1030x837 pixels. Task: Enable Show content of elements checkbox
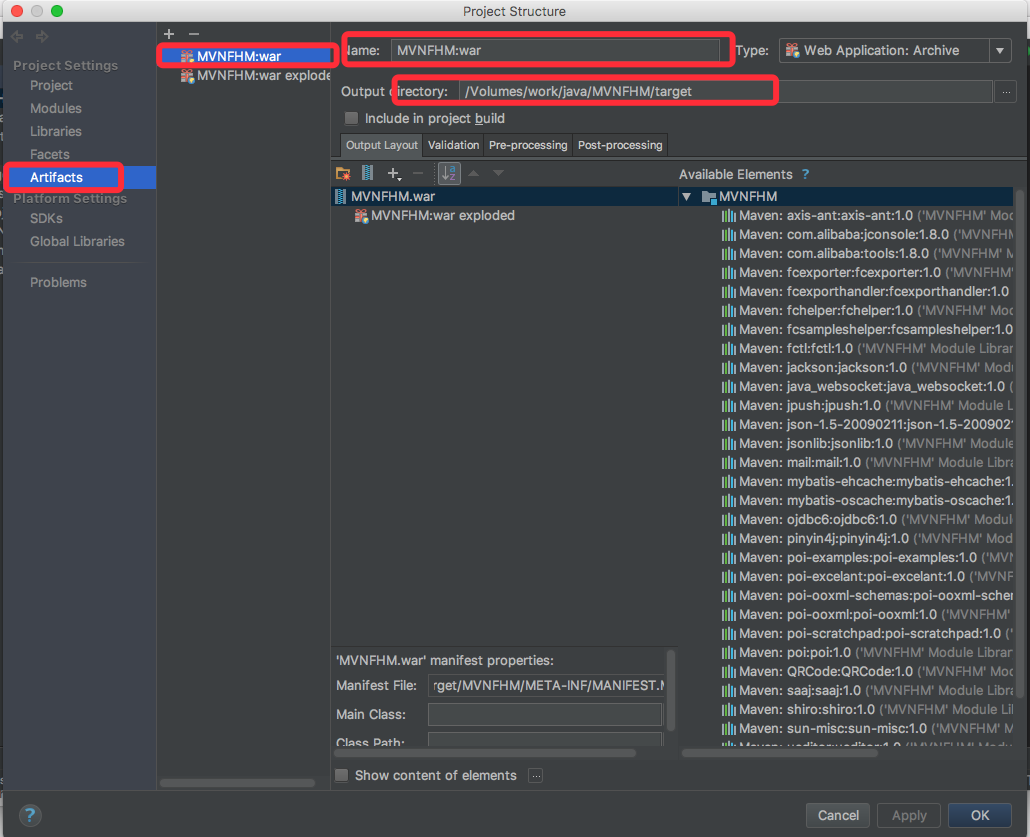[x=342, y=775]
